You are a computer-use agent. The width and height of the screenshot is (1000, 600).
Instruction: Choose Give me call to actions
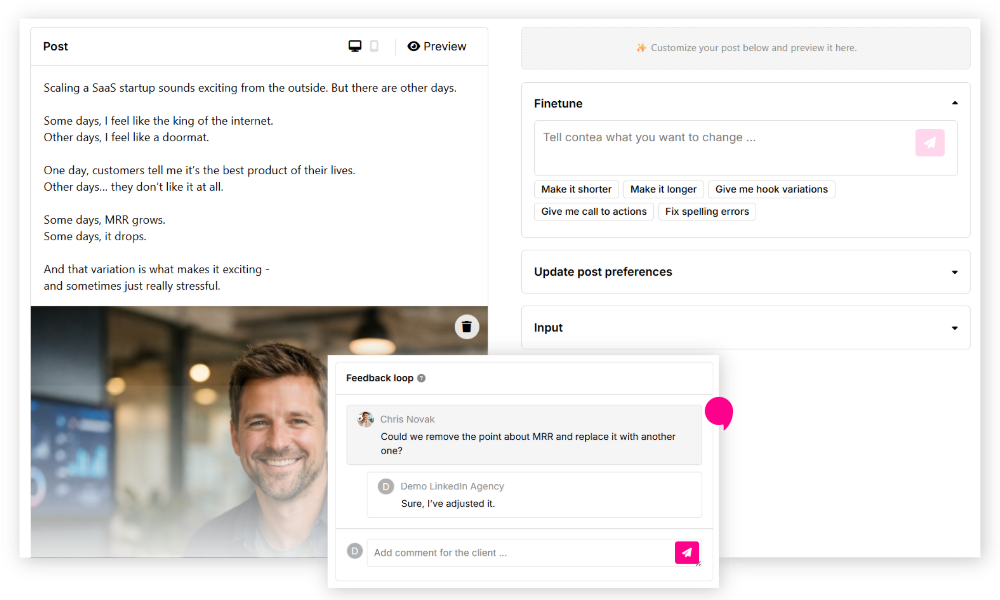(x=594, y=212)
